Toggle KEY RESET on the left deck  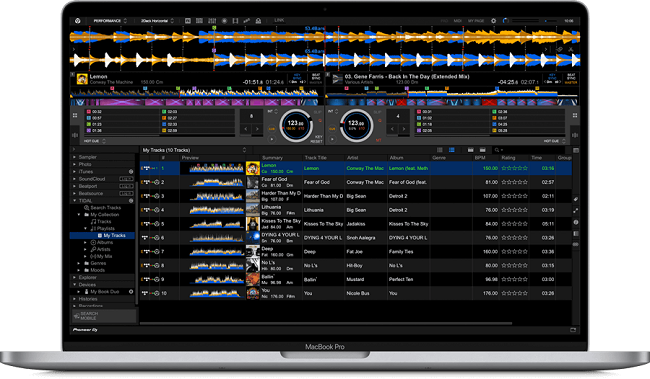(317, 139)
